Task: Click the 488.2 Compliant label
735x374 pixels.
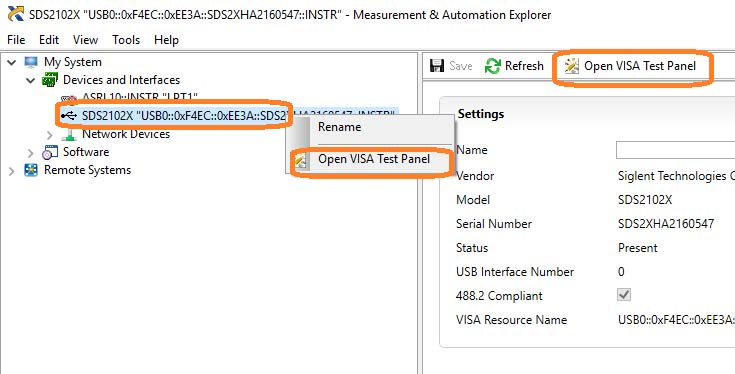Action: pyautogui.click(x=499, y=296)
